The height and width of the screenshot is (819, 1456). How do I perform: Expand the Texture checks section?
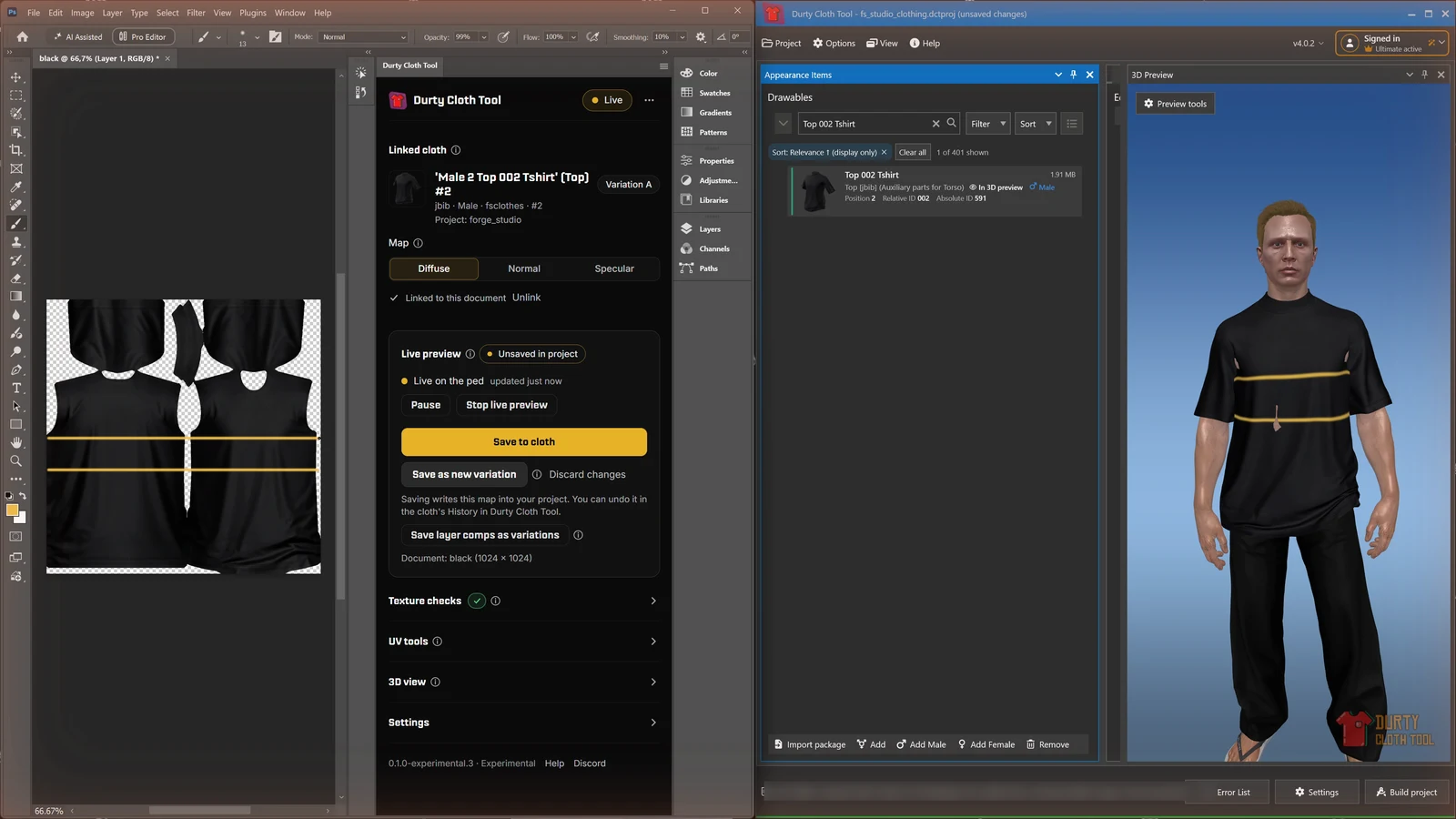pyautogui.click(x=523, y=601)
